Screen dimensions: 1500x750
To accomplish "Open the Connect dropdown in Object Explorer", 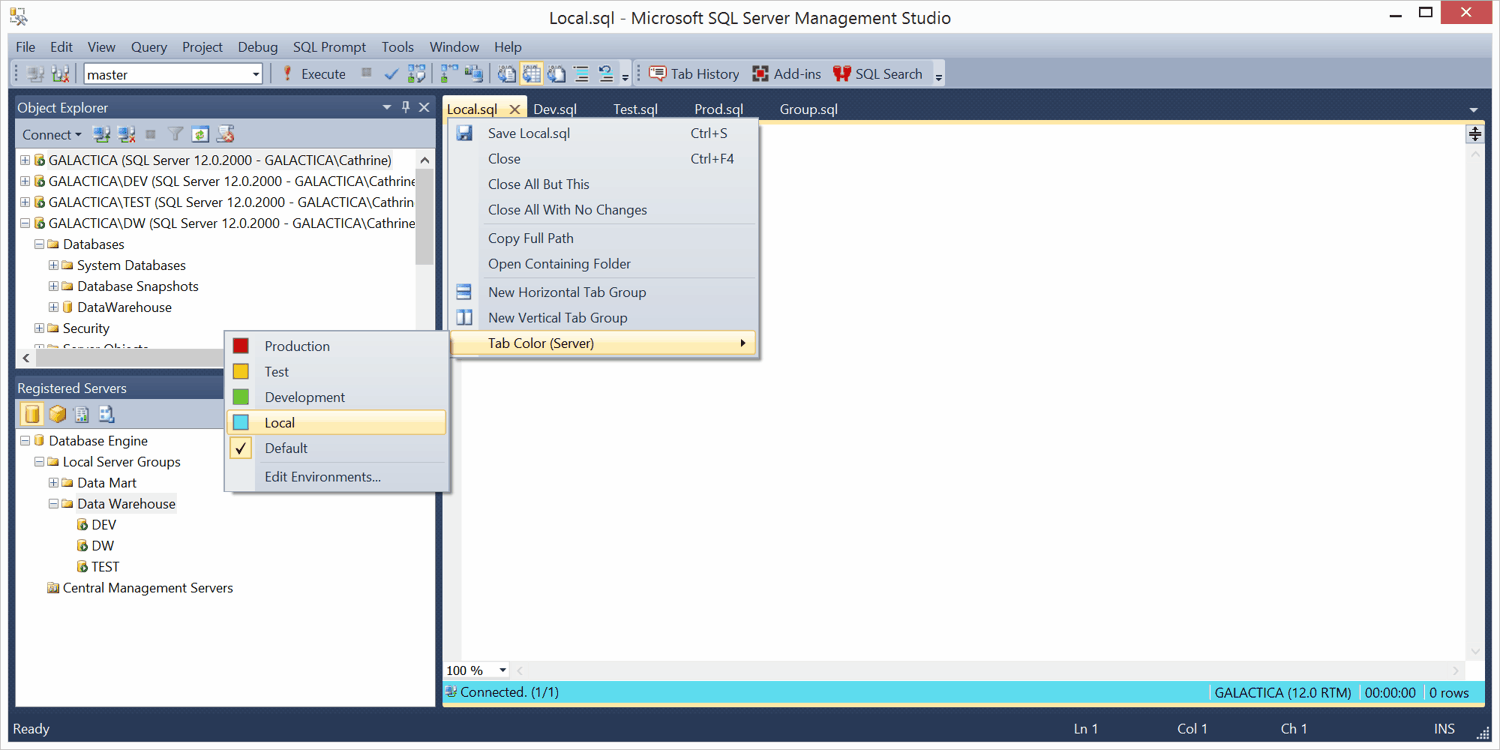I will [52, 134].
